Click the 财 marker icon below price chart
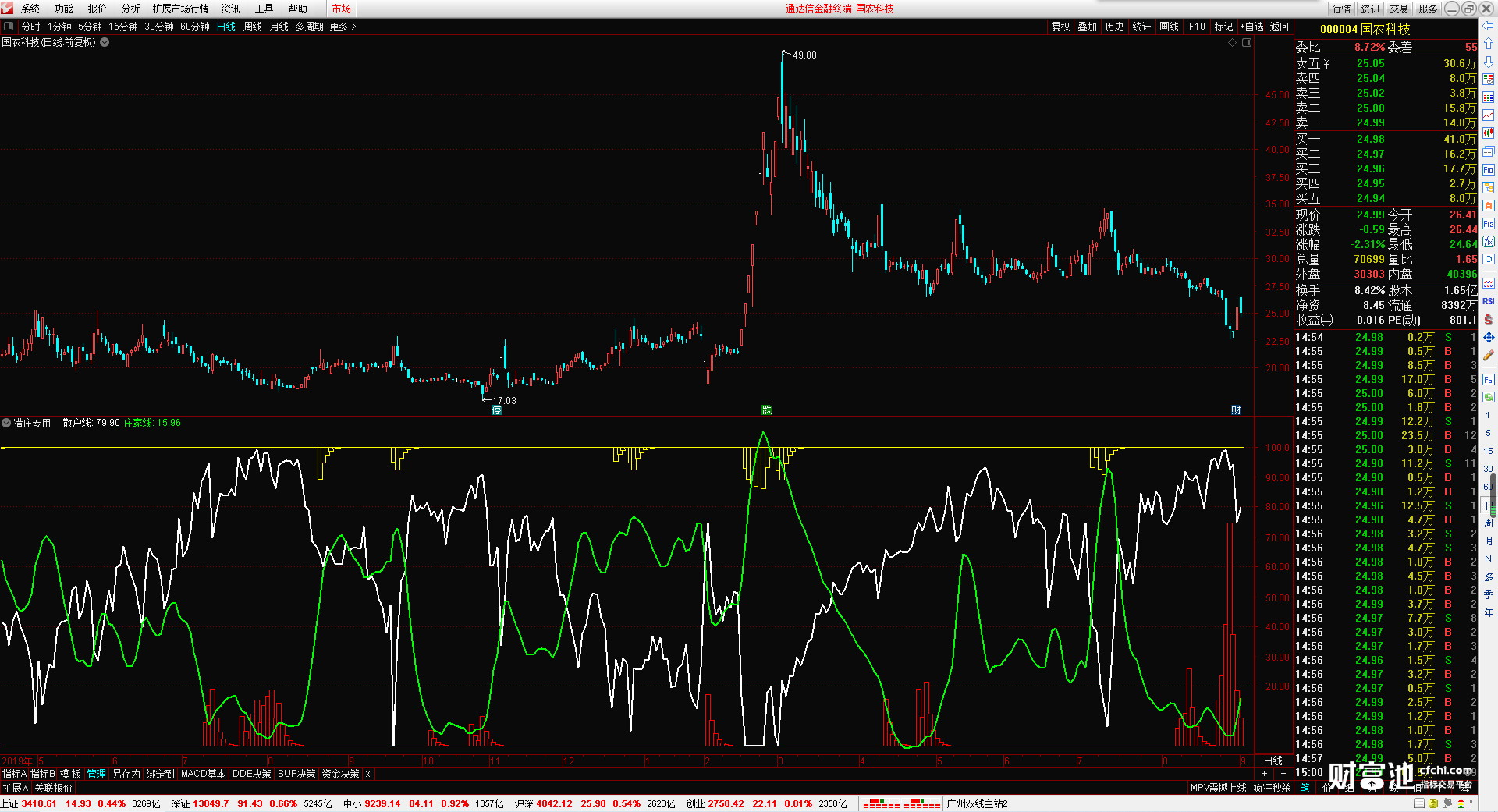The image size is (1498, 812). click(1236, 410)
